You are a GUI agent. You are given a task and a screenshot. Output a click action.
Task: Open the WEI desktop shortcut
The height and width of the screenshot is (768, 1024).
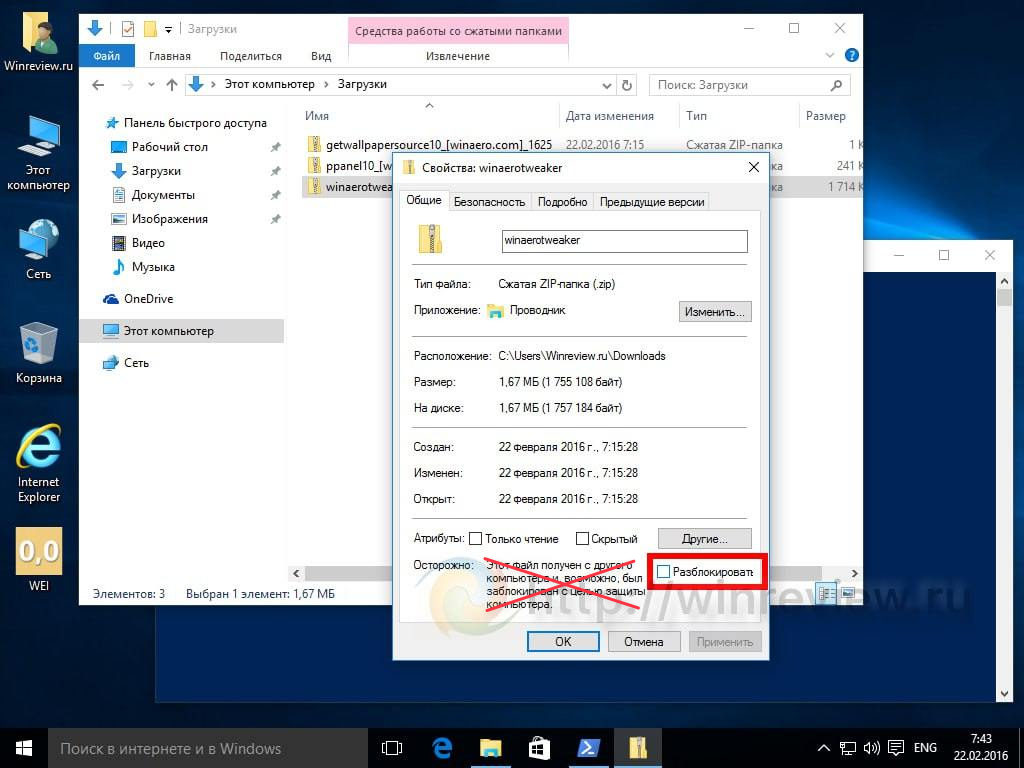point(39,559)
